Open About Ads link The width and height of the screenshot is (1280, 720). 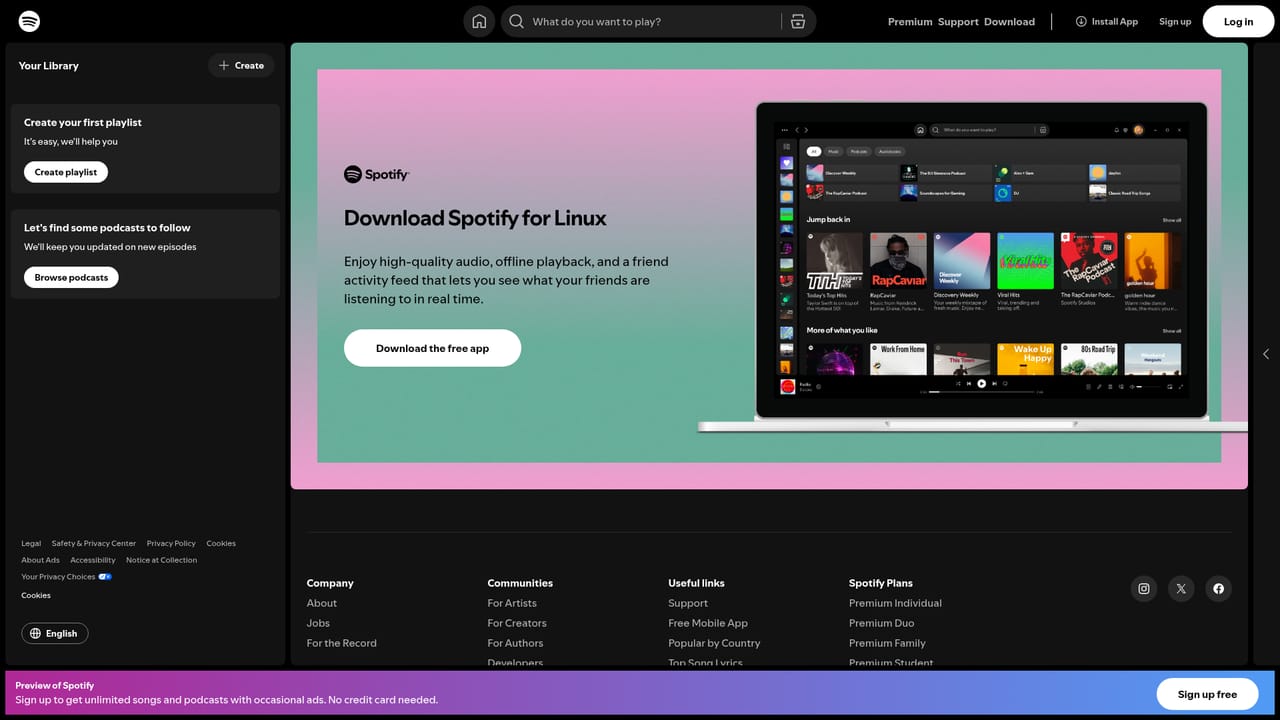point(40,560)
